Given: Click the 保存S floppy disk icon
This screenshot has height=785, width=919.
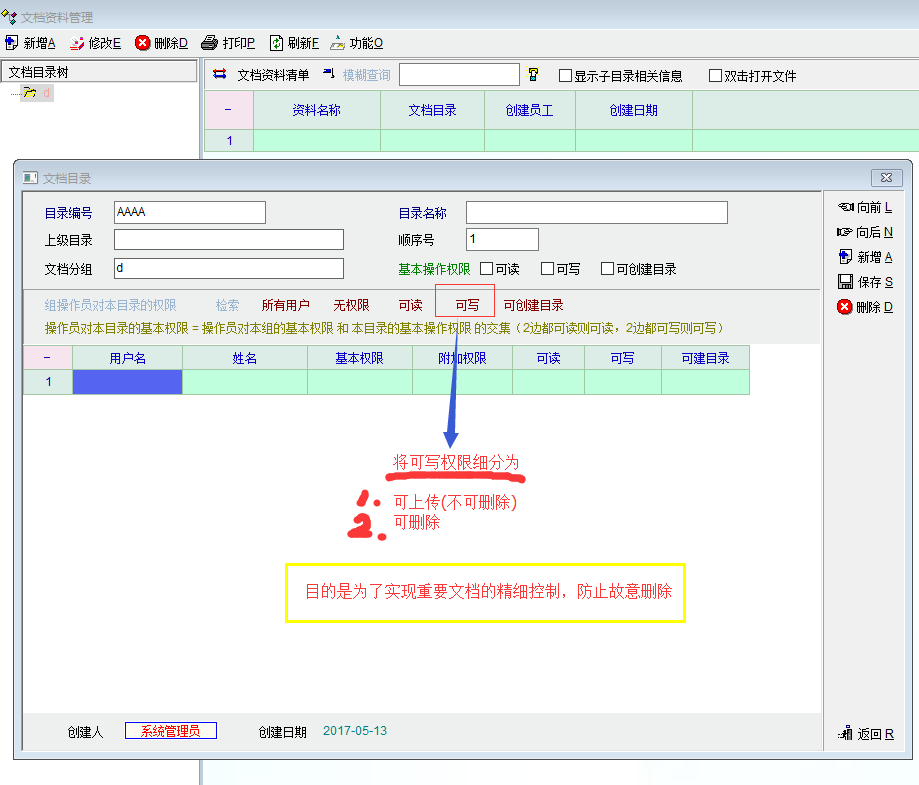Looking at the screenshot, I should pos(845,282).
